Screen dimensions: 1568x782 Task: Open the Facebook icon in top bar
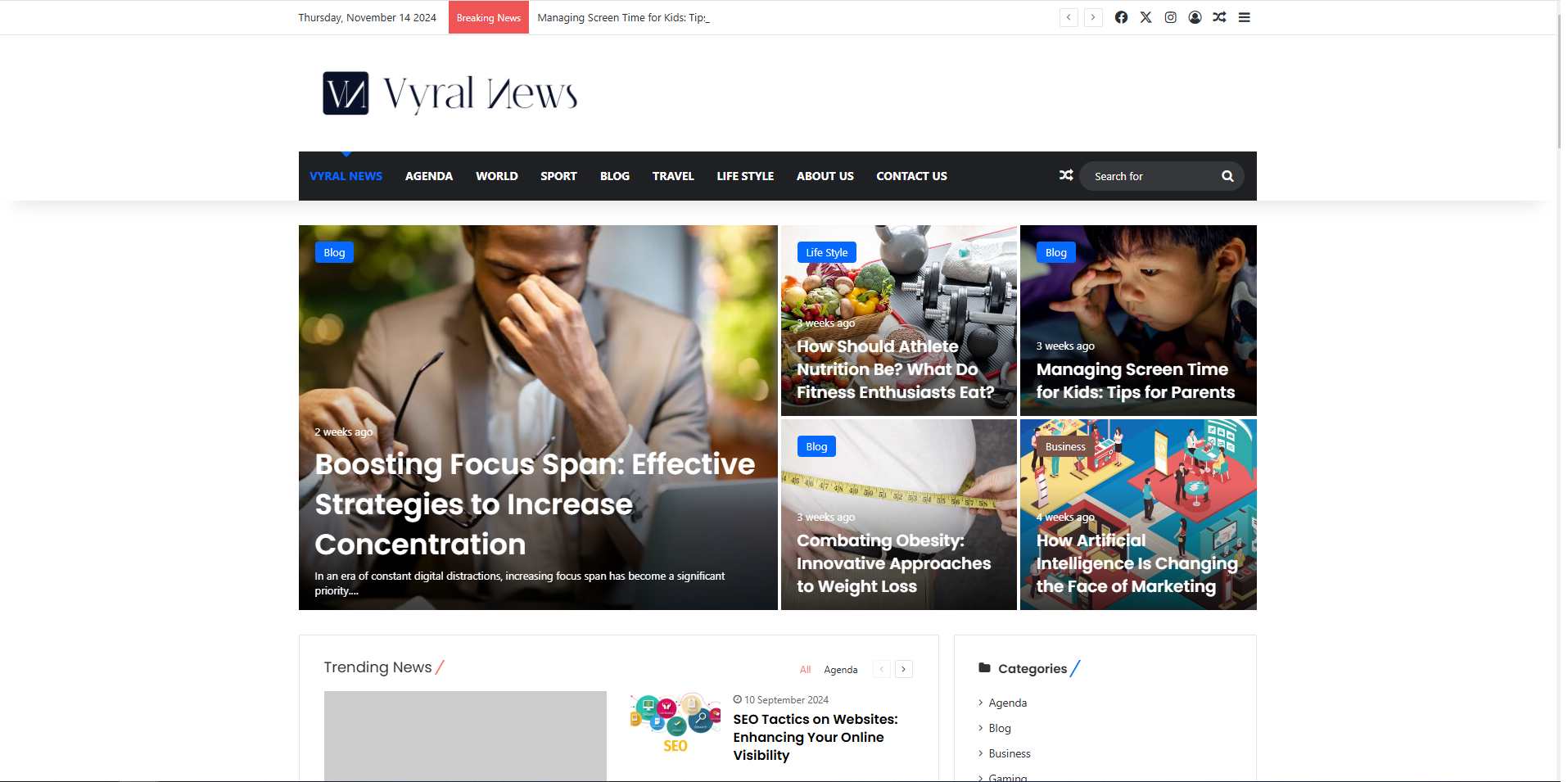pyautogui.click(x=1121, y=17)
